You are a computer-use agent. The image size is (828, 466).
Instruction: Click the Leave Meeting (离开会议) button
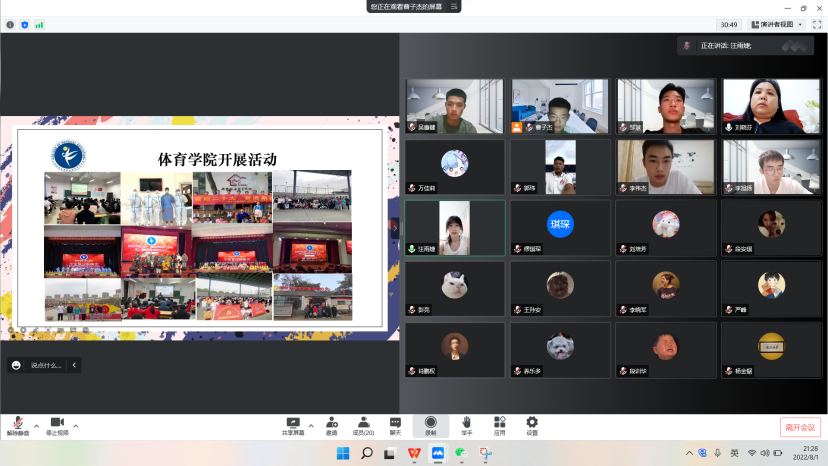(800, 427)
